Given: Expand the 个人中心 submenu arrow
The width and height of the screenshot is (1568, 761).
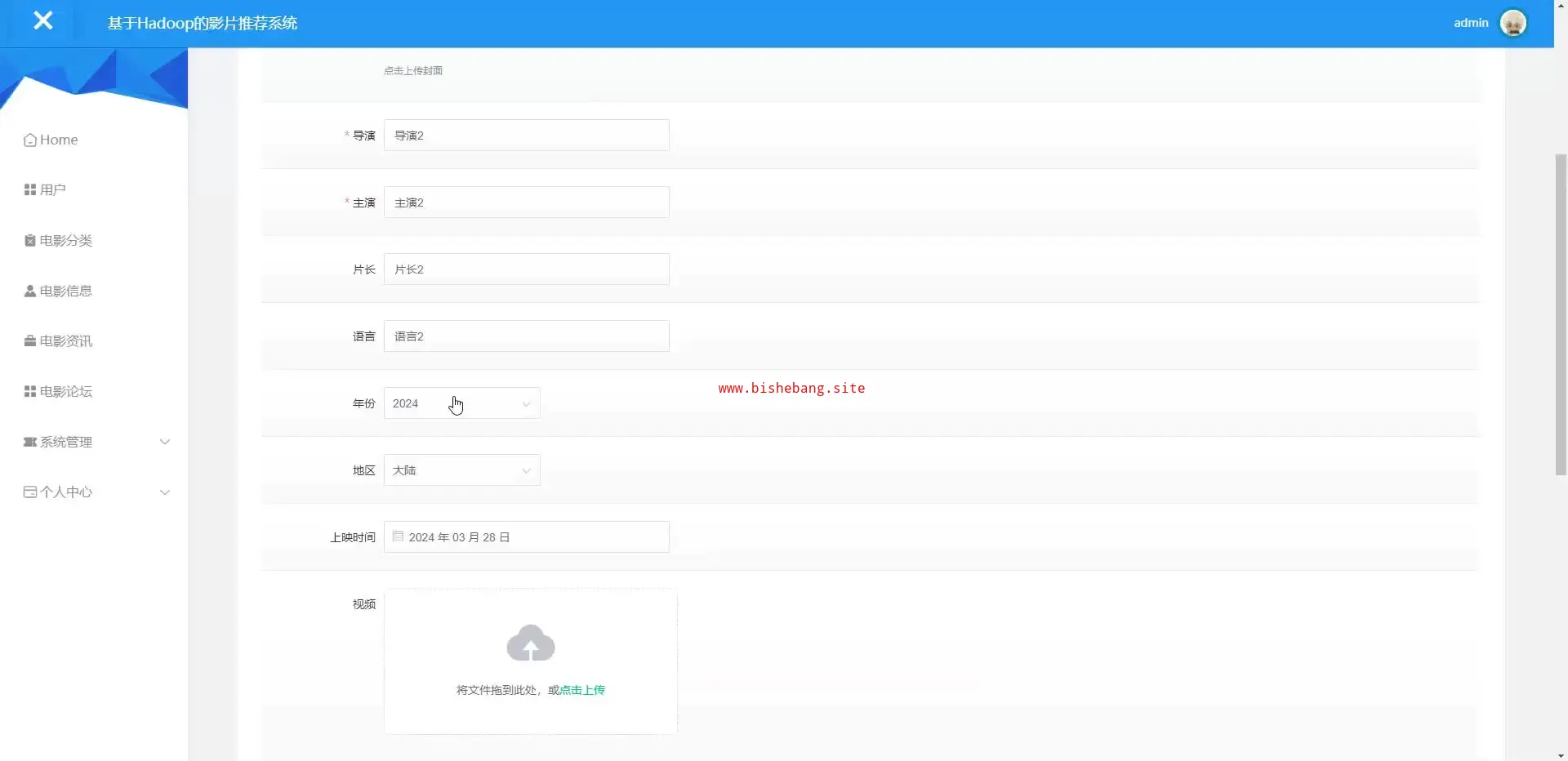Looking at the screenshot, I should tap(165, 492).
